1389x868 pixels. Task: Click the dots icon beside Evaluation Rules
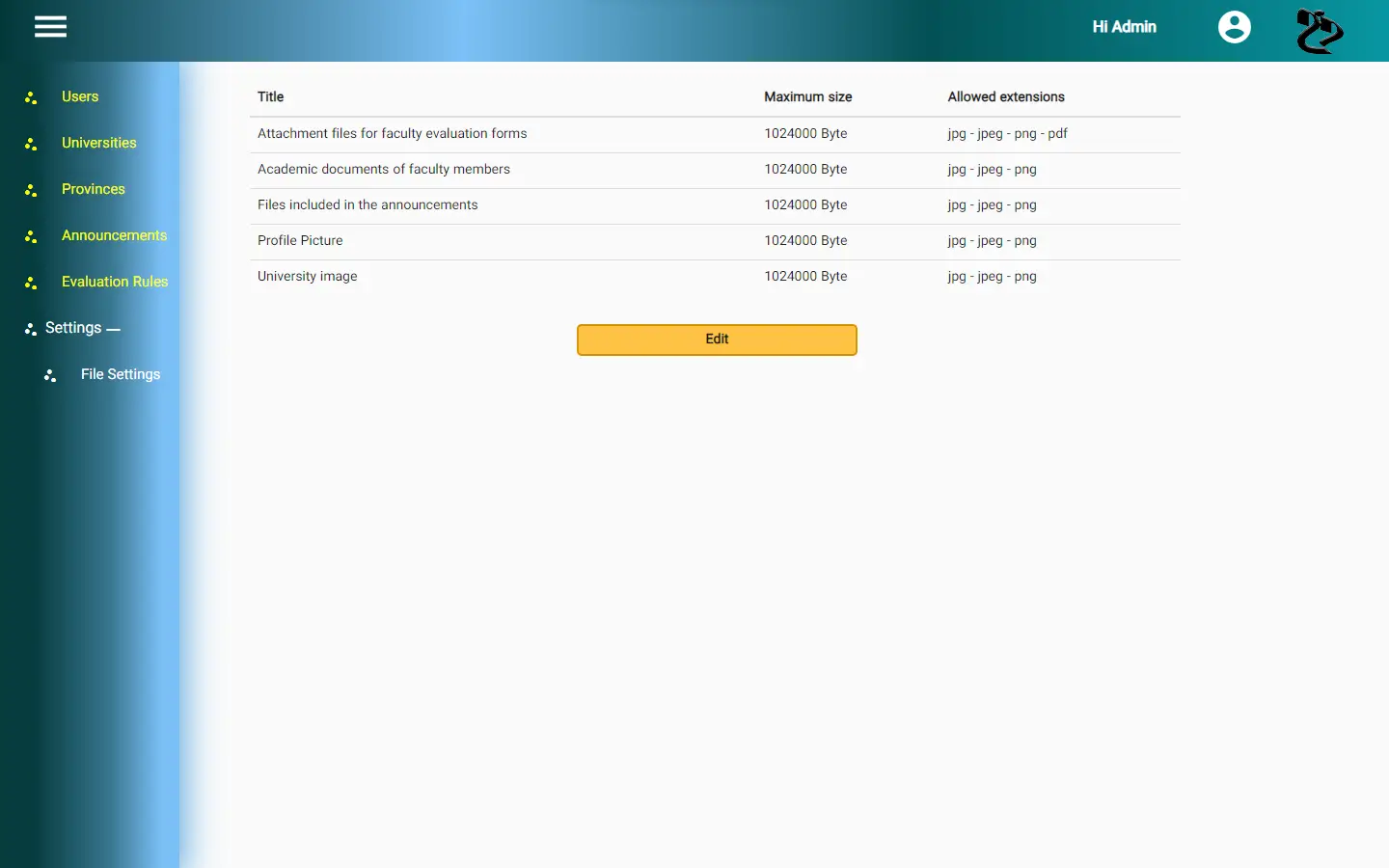(x=31, y=283)
